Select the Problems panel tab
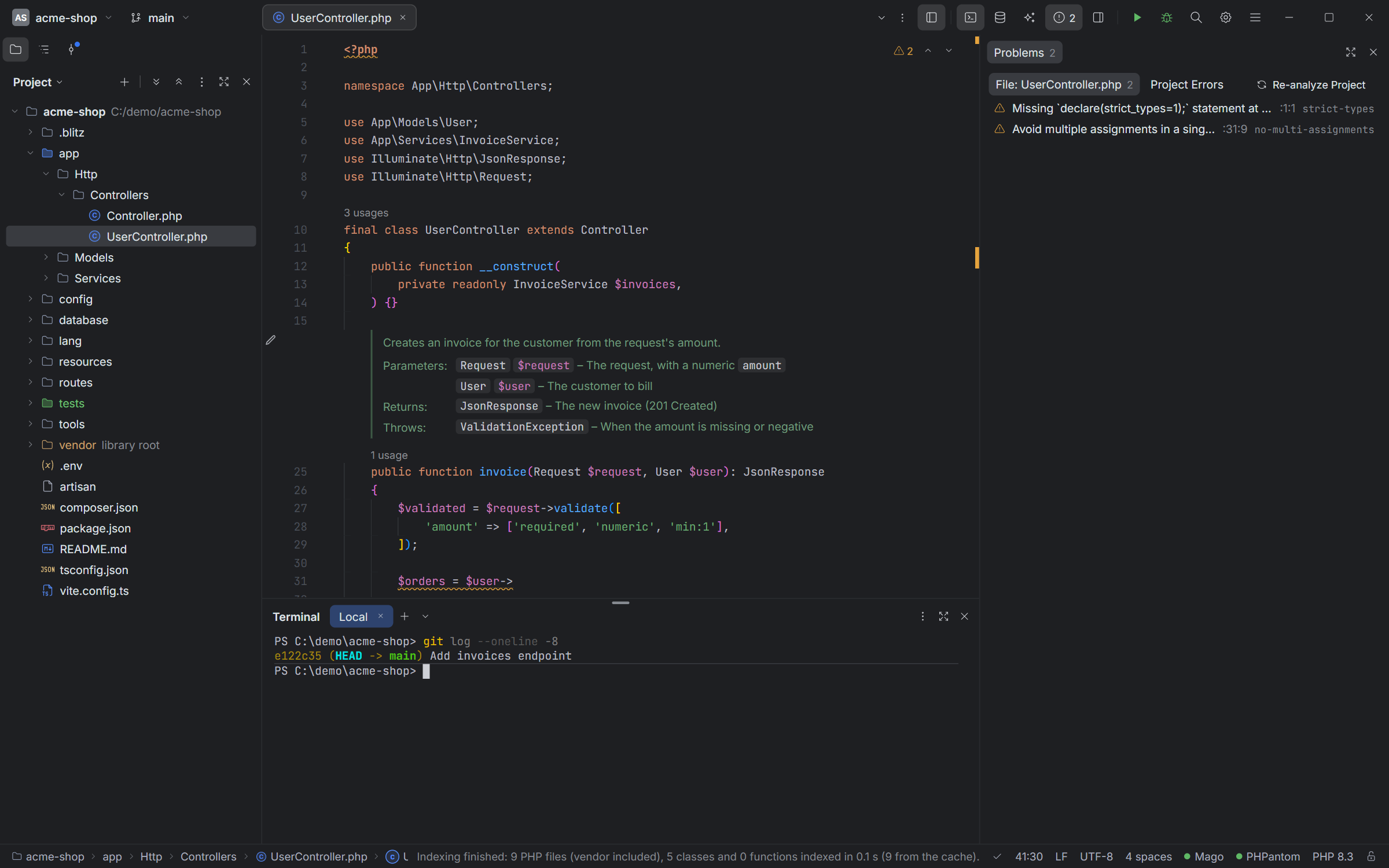The height and width of the screenshot is (868, 1389). pyautogui.click(x=1024, y=53)
